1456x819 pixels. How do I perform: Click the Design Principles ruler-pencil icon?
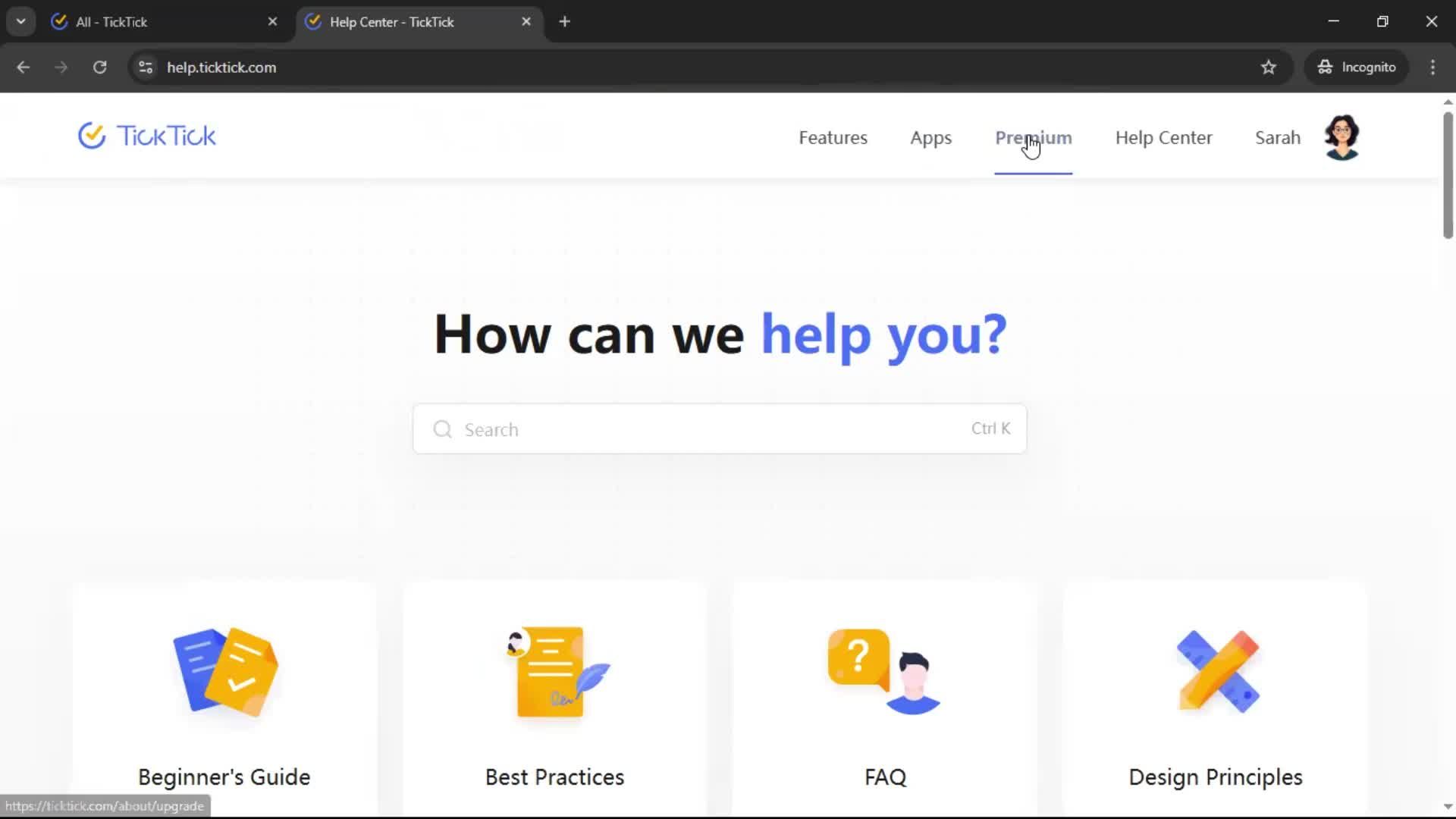pos(1217,672)
